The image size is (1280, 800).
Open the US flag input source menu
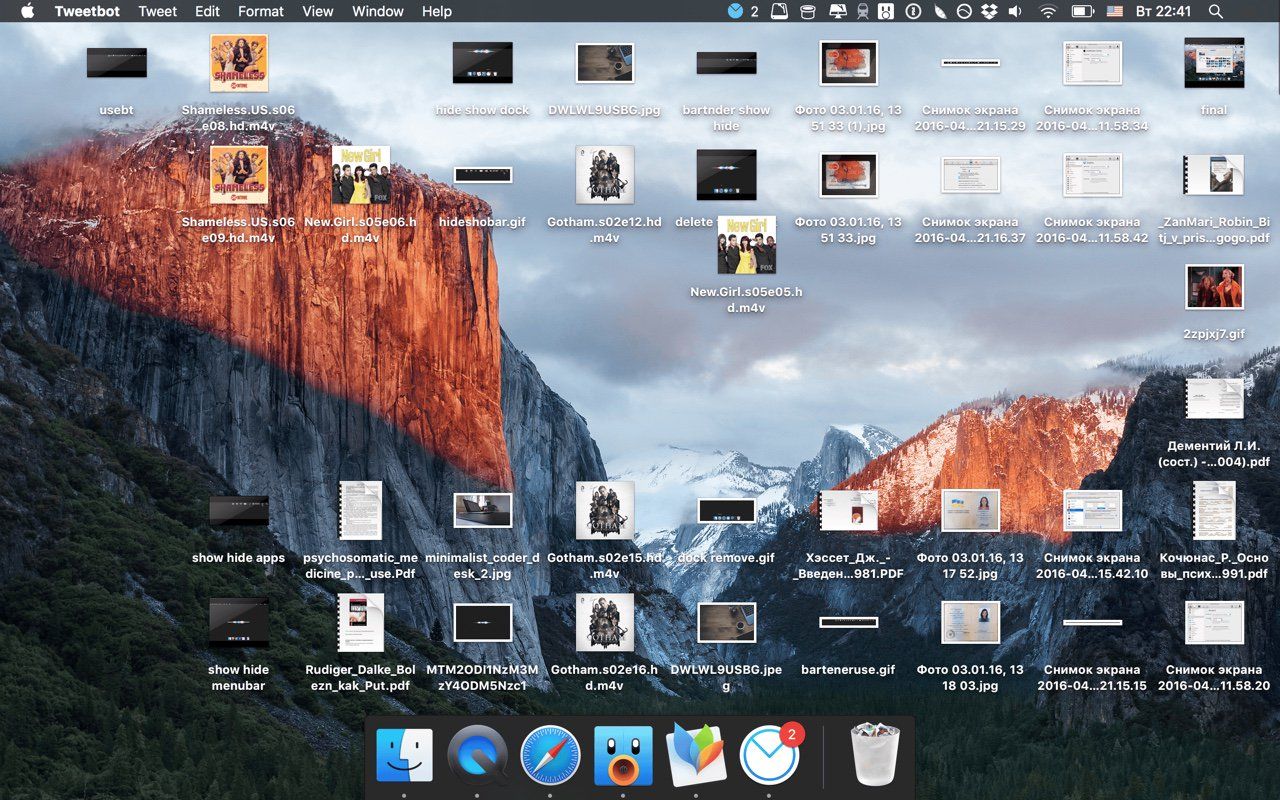(1114, 11)
